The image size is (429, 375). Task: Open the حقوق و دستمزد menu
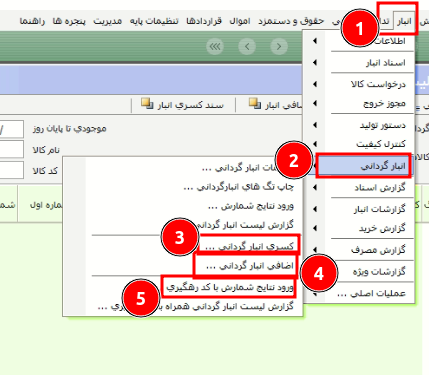coord(291,21)
